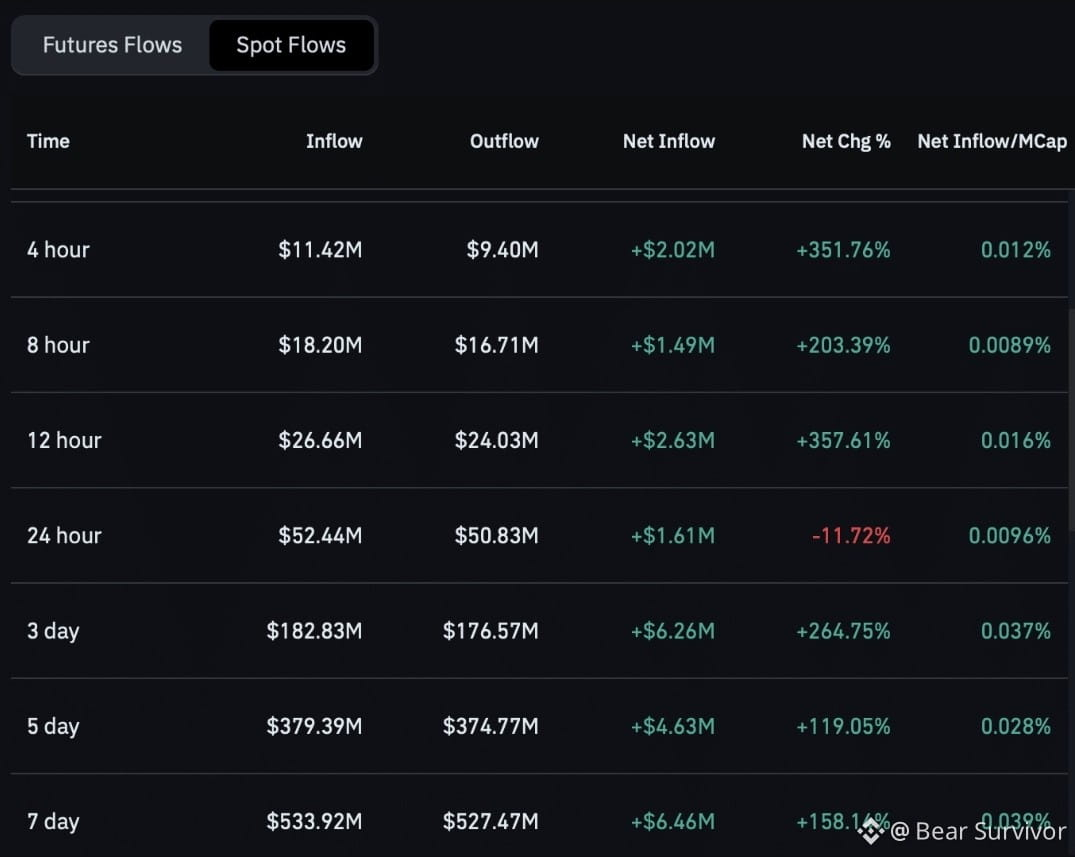Click the red -11.72% net change value
The width and height of the screenshot is (1075, 857).
(x=851, y=535)
